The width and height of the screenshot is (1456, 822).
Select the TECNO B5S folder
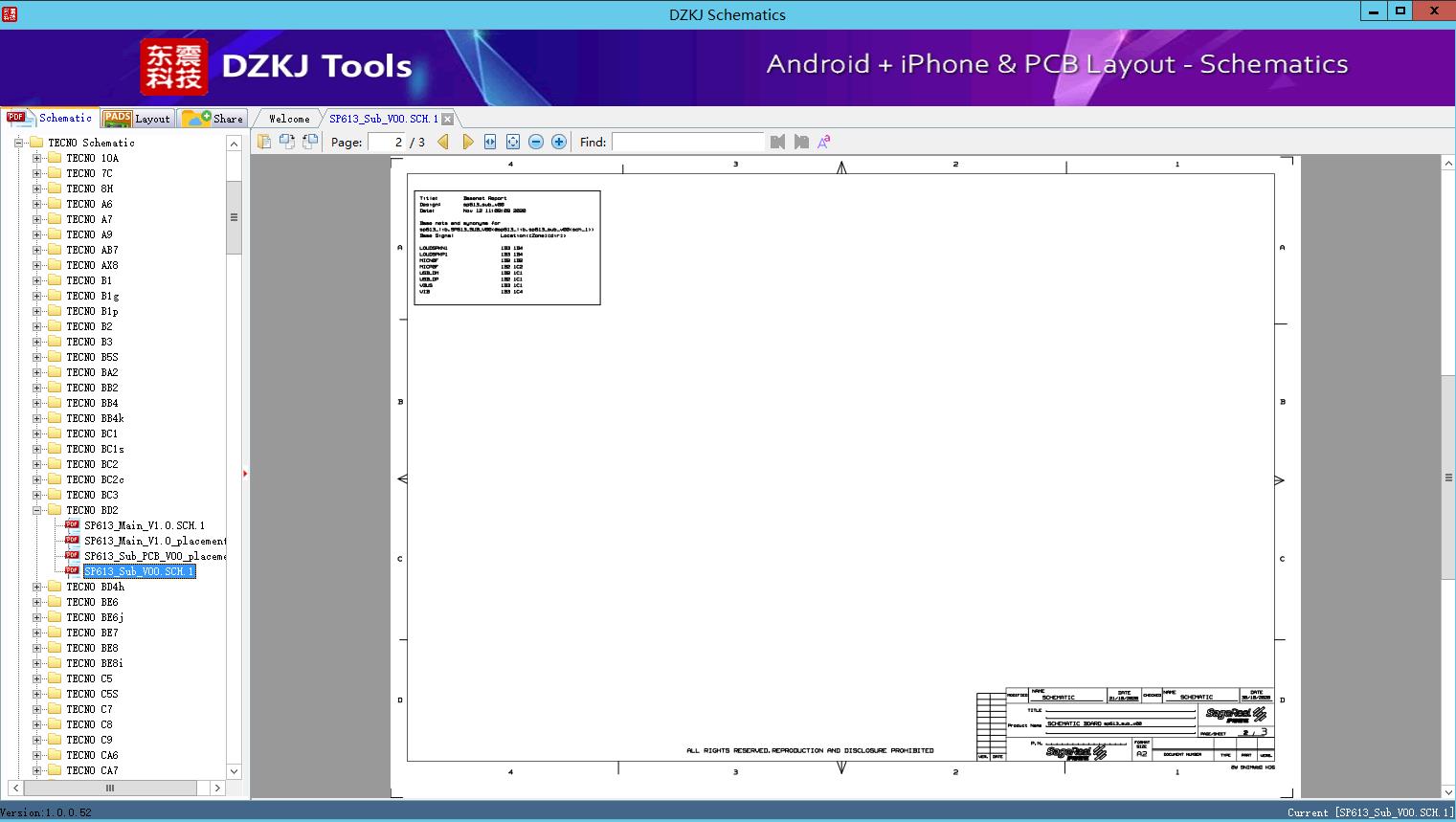click(92, 357)
